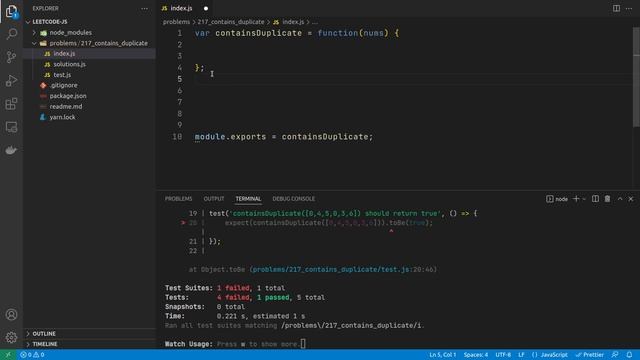
Task: Switch to the PROBLEMS tab
Action: 178,199
